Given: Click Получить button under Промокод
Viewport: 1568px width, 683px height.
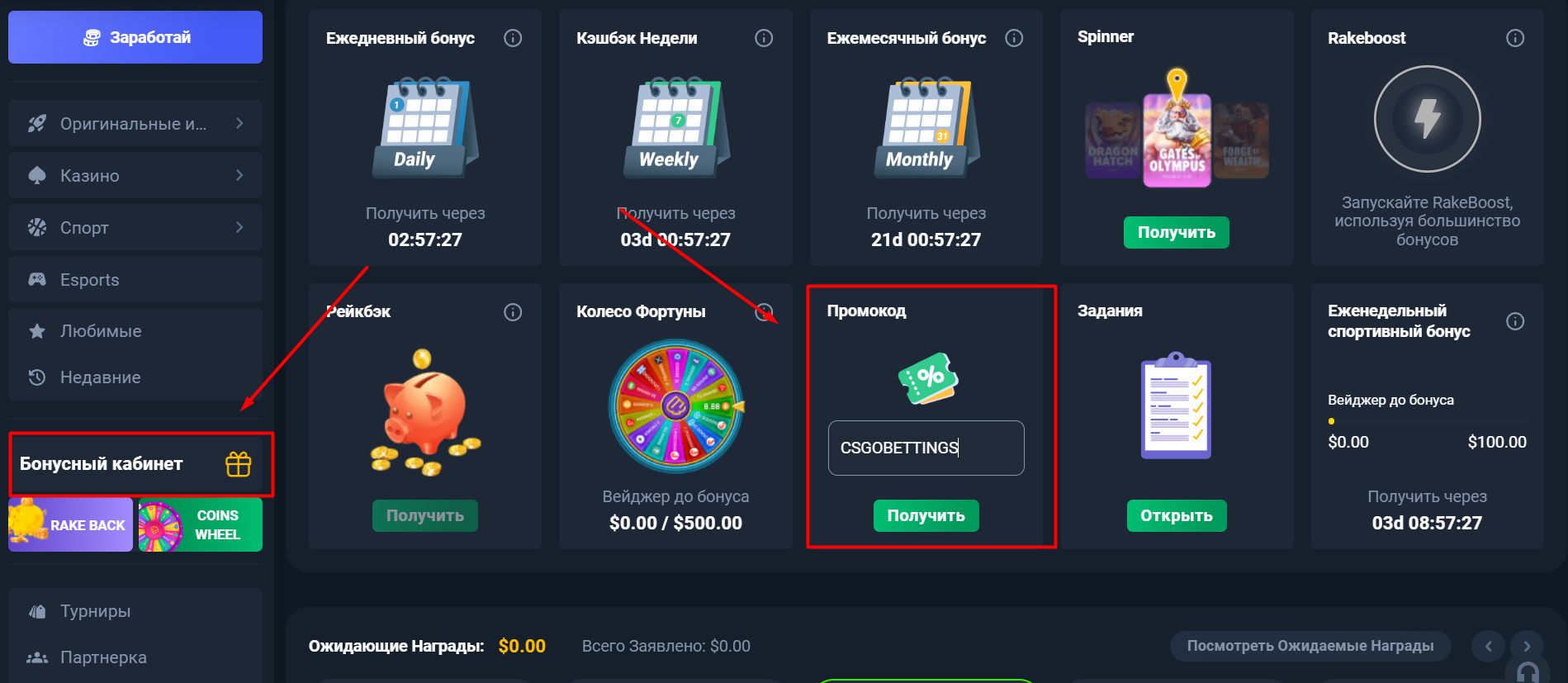Looking at the screenshot, I should (926, 515).
